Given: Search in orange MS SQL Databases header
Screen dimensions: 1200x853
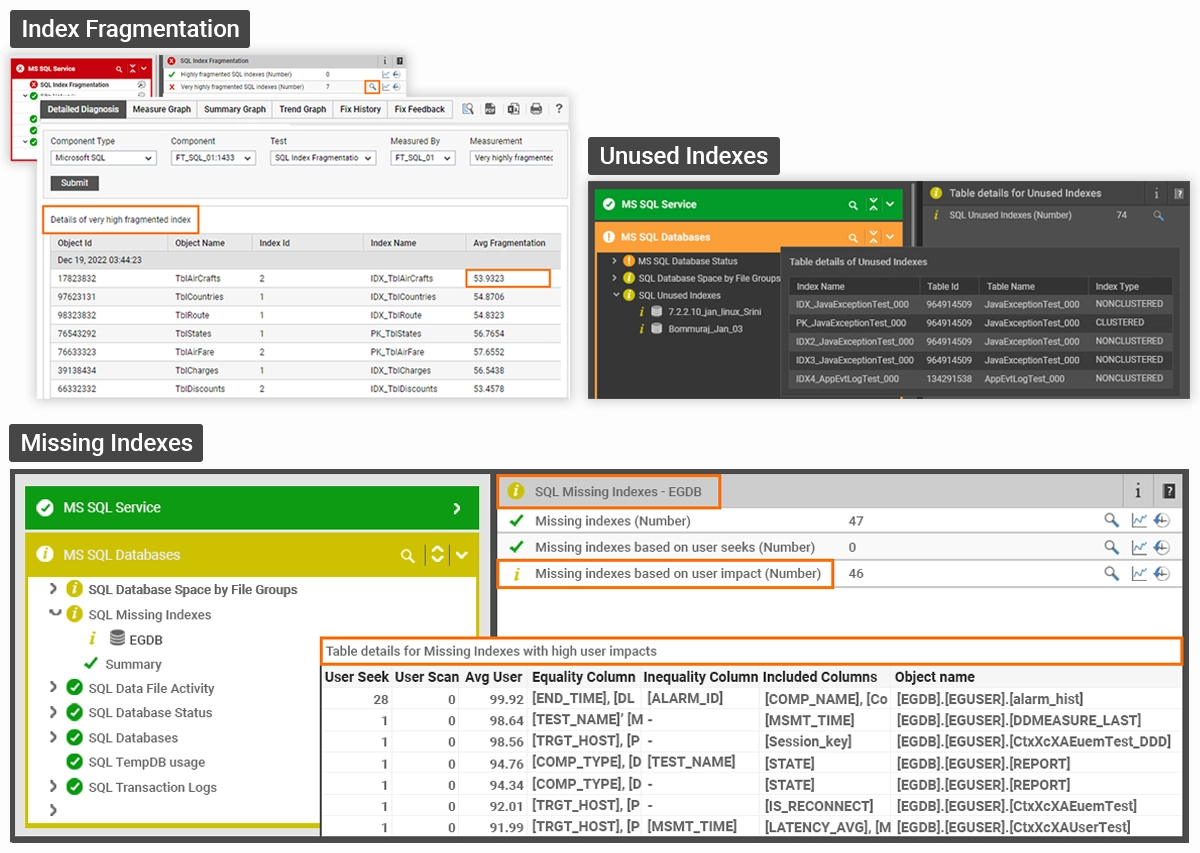Looking at the screenshot, I should pyautogui.click(x=853, y=238).
